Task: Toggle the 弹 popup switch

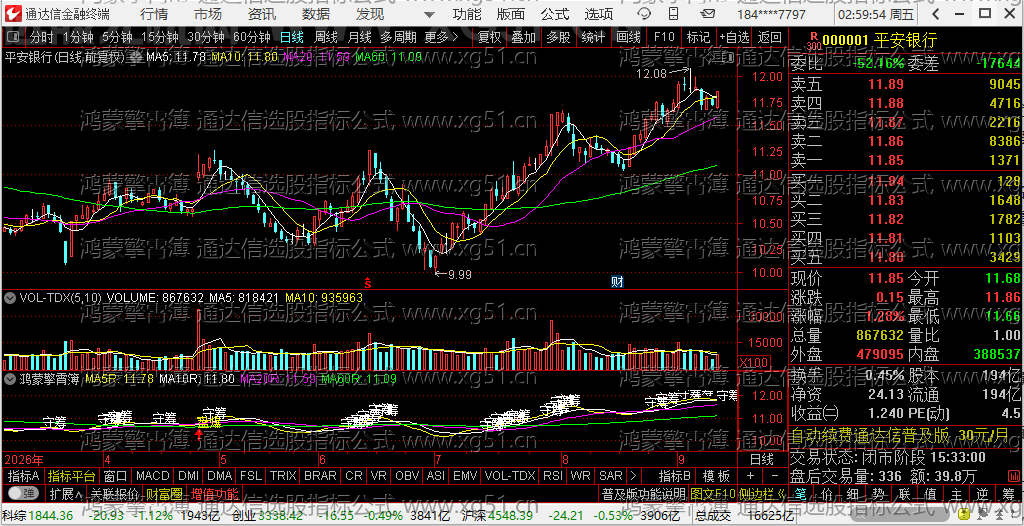Action: tap(24, 493)
